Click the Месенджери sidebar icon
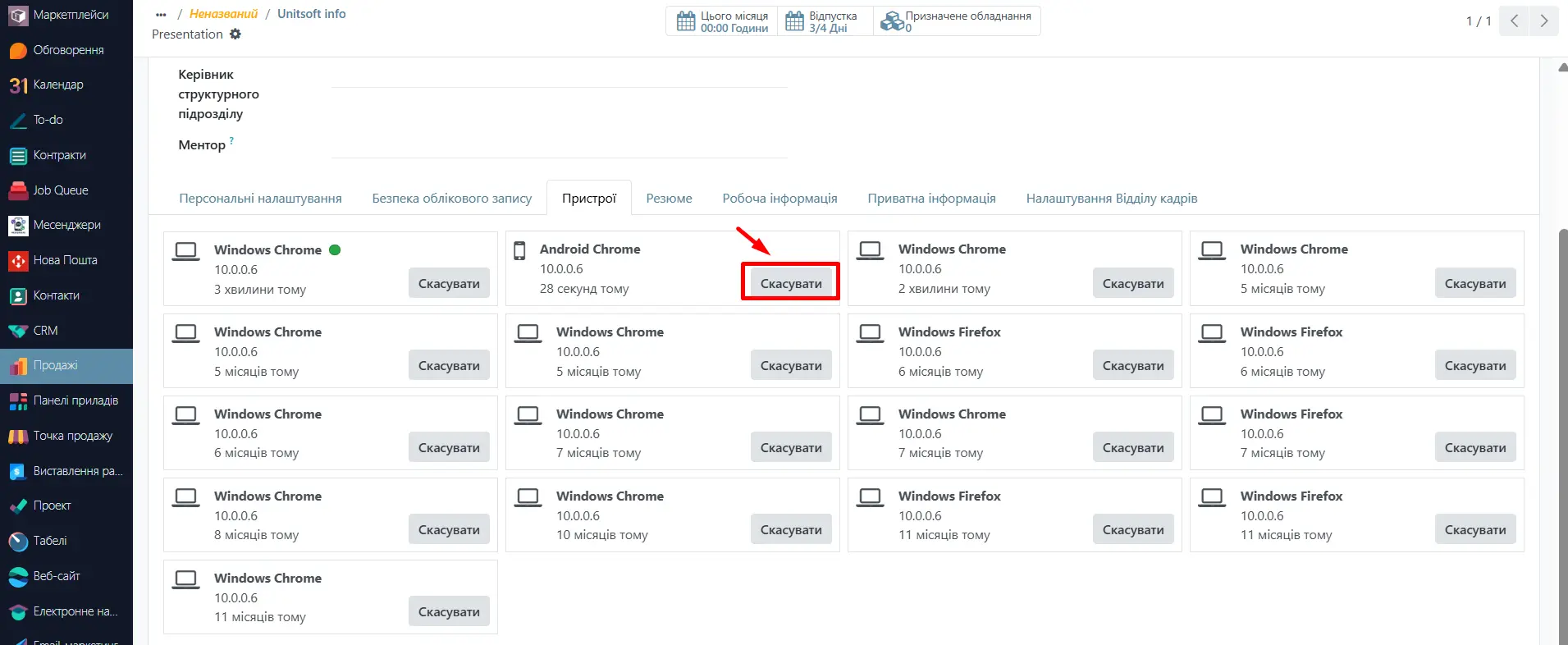Viewport: 1568px width, 645px height. point(18,226)
